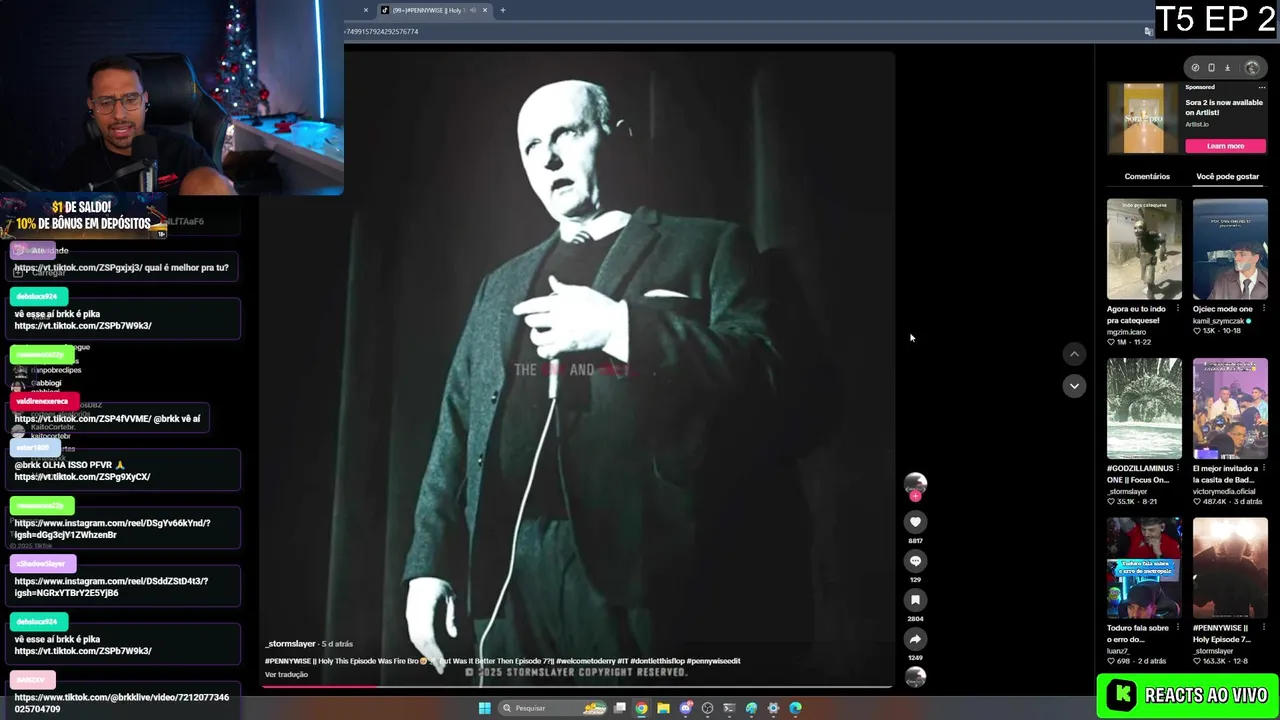Viewport: 1280px width, 720px height.
Task: Click the instagram.com/reel/DSgYv66kYnd chat link
Action: (112, 529)
